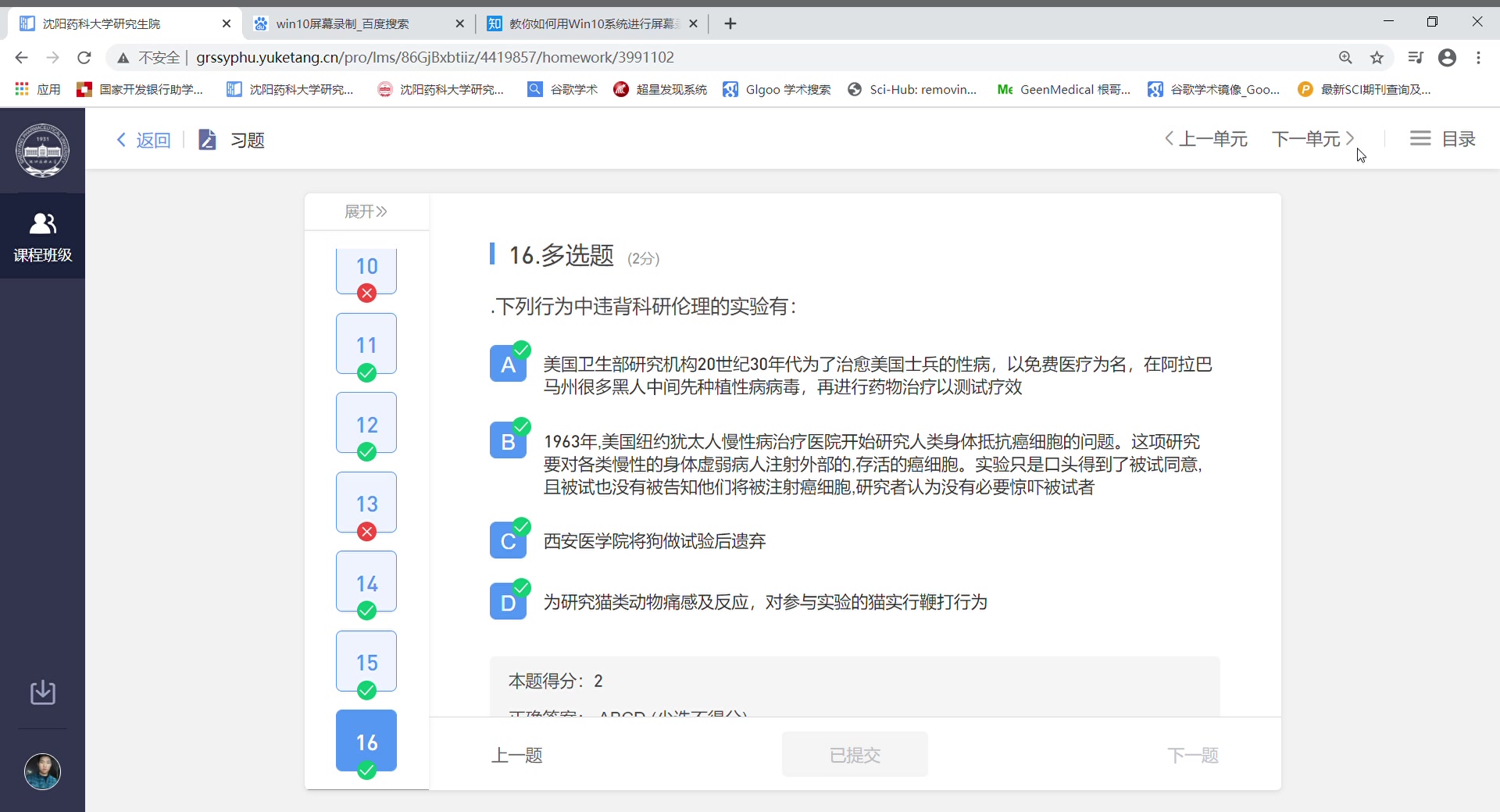The height and width of the screenshot is (812, 1500).
Task: Click the 习题 document icon
Action: click(x=207, y=140)
